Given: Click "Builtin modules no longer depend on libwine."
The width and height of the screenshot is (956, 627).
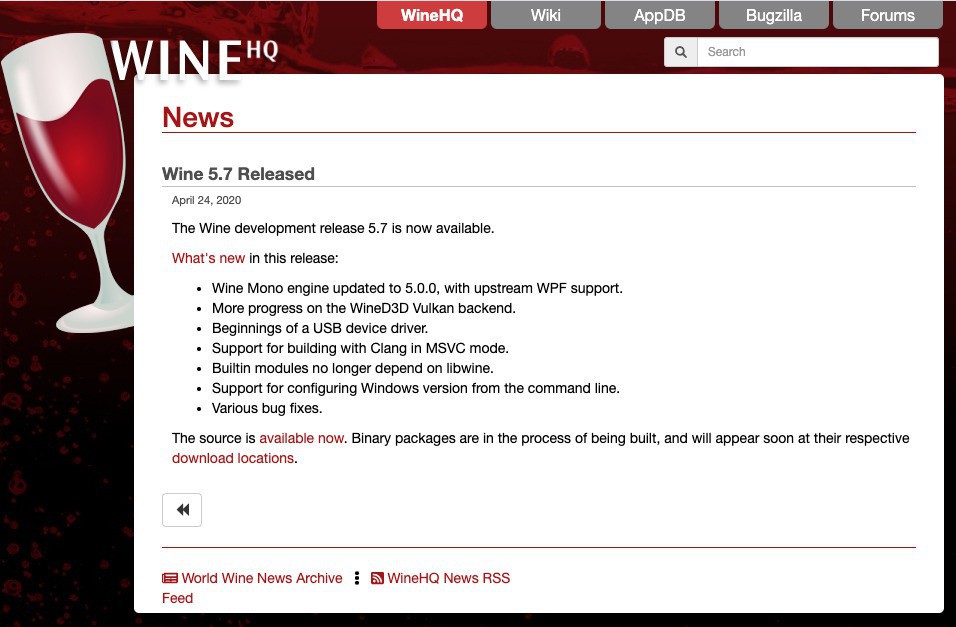Looking at the screenshot, I should 353,368.
